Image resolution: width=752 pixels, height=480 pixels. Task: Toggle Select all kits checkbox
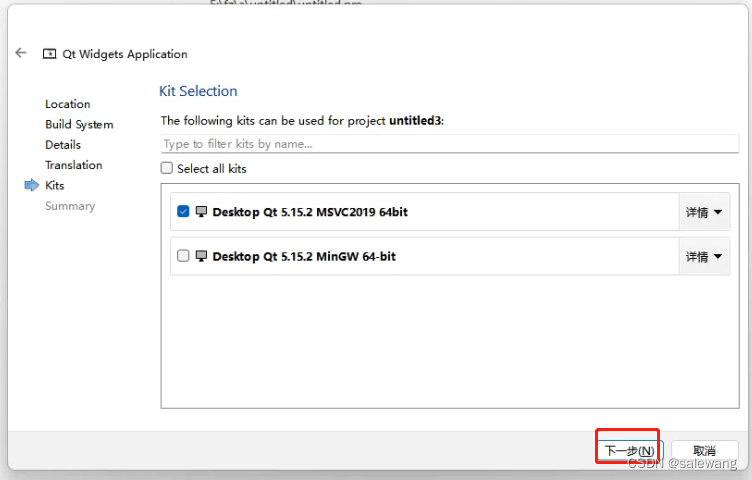click(x=166, y=168)
